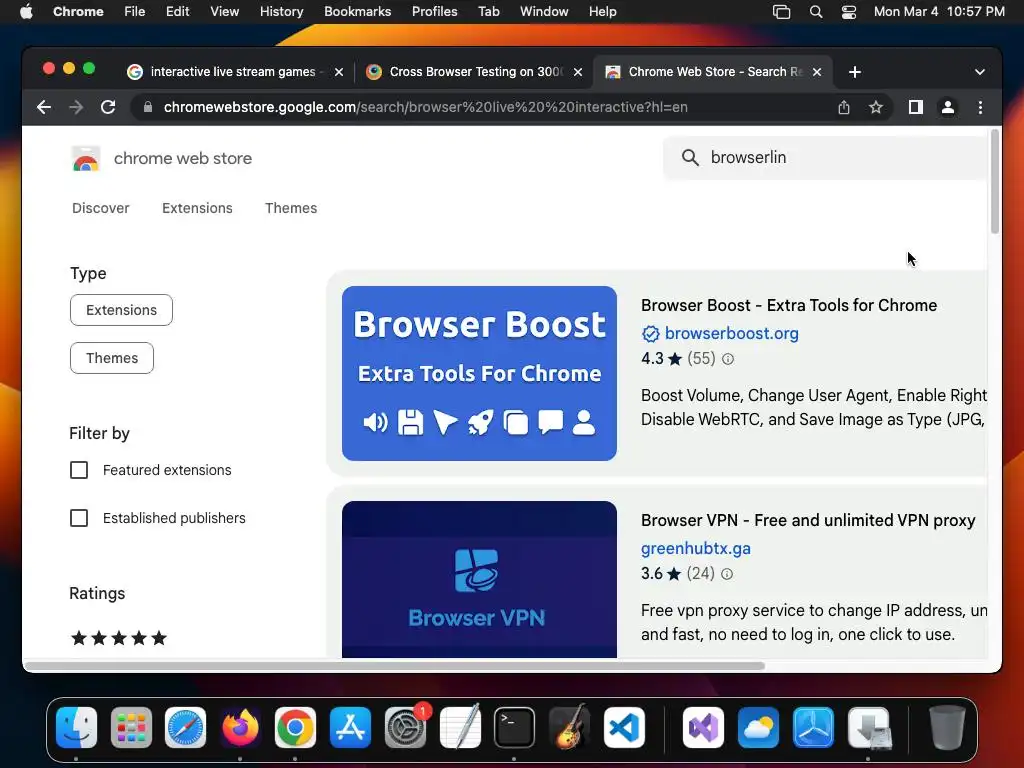
Task: Launch Visual Studio Code from the dock
Action: [x=624, y=728]
